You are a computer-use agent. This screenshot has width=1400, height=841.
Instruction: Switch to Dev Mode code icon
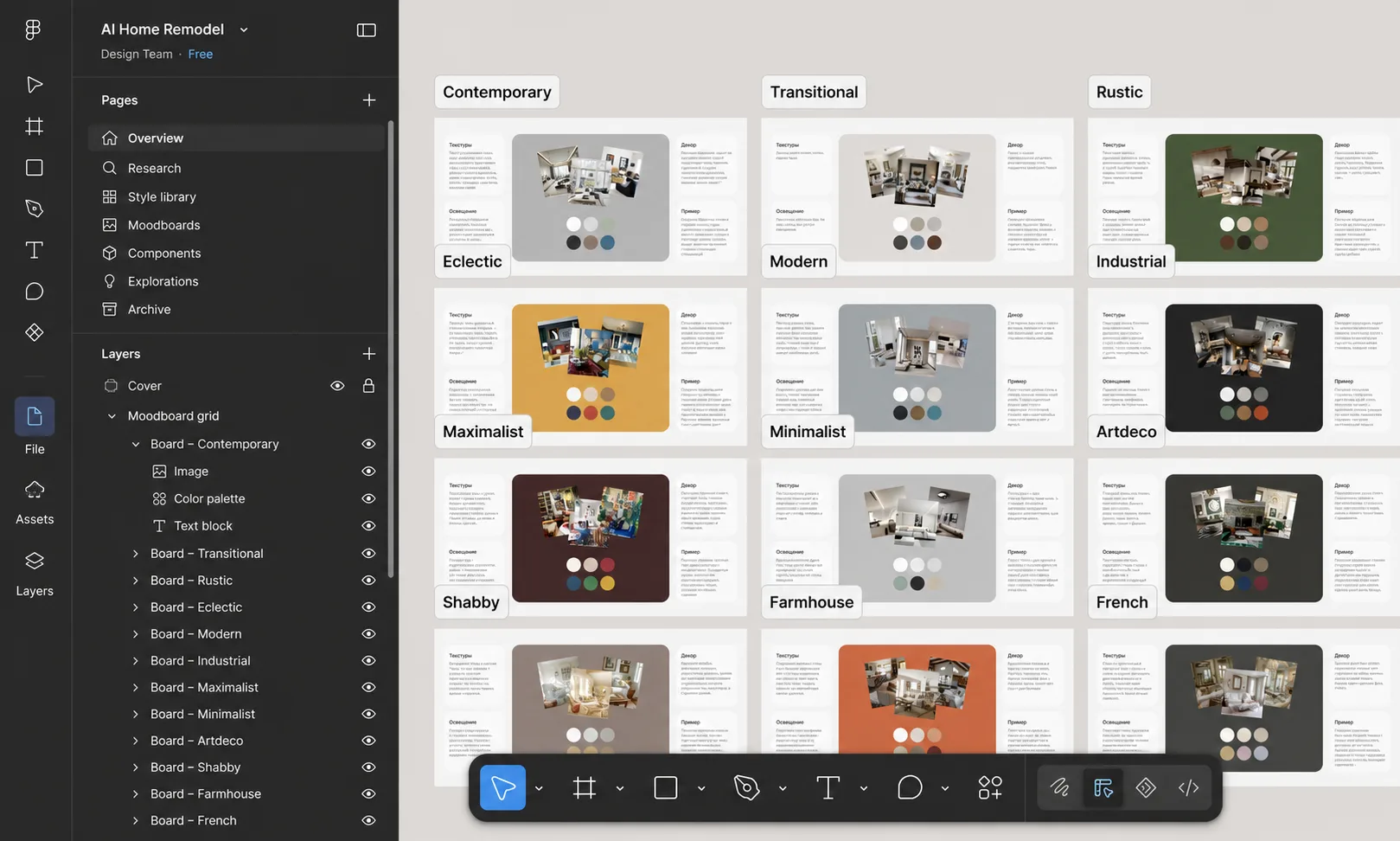click(1188, 787)
